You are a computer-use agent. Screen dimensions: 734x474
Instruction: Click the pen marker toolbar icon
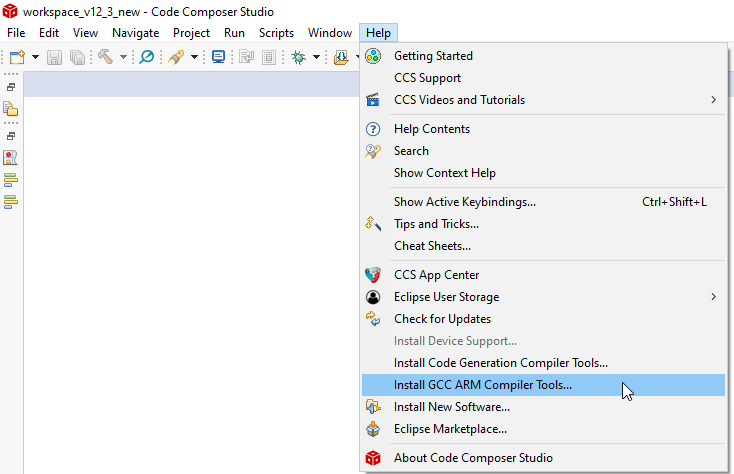point(176,57)
